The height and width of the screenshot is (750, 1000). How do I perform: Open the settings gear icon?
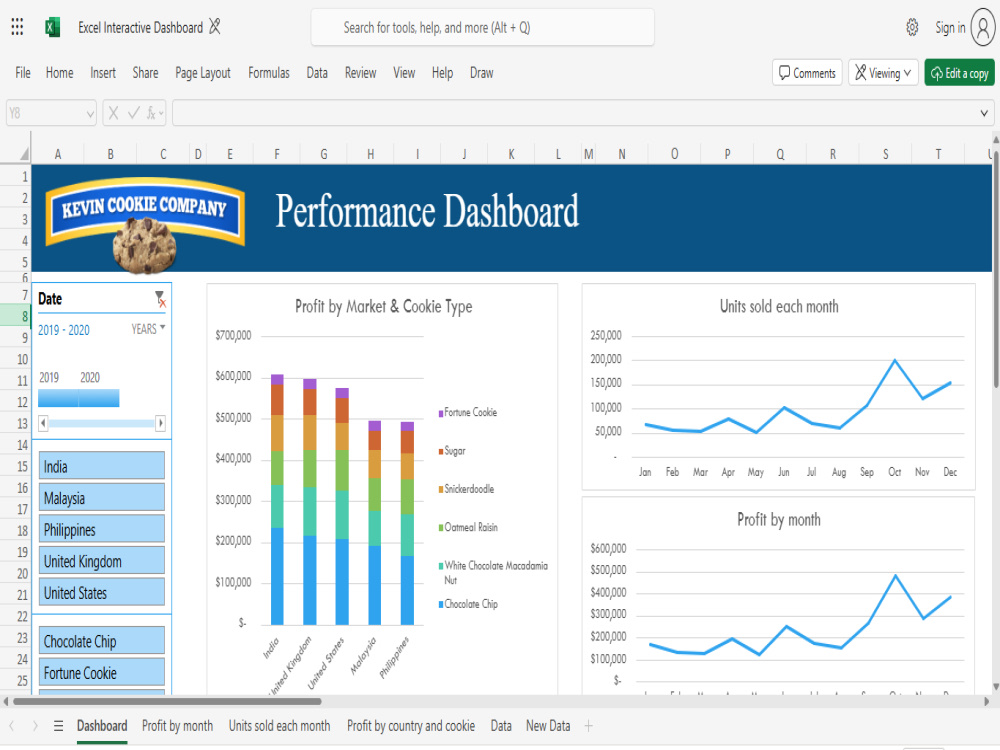[912, 27]
